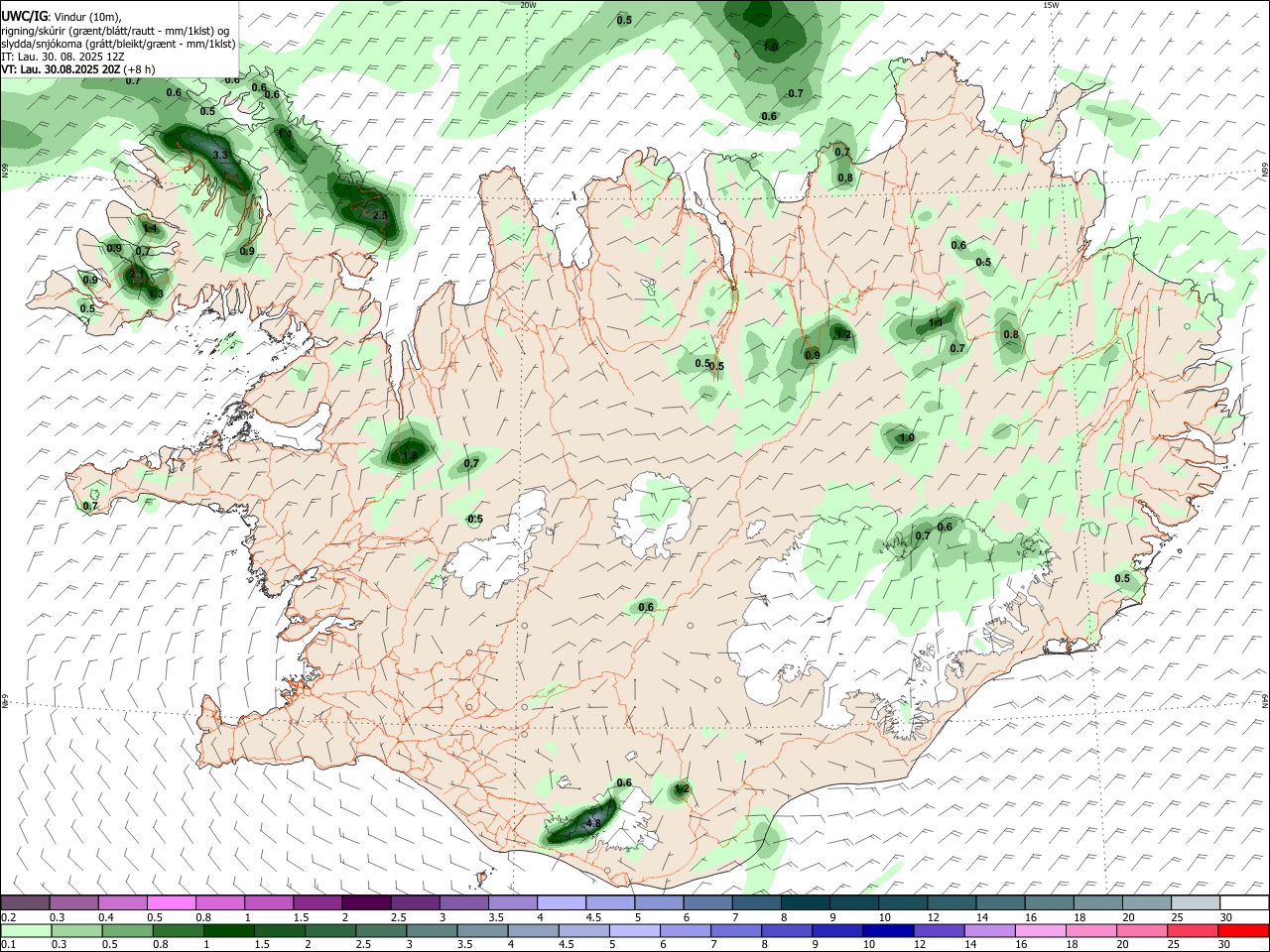Pick the crimson 25 swatch, lower legend row
The image size is (1270, 952).
click(1193, 930)
